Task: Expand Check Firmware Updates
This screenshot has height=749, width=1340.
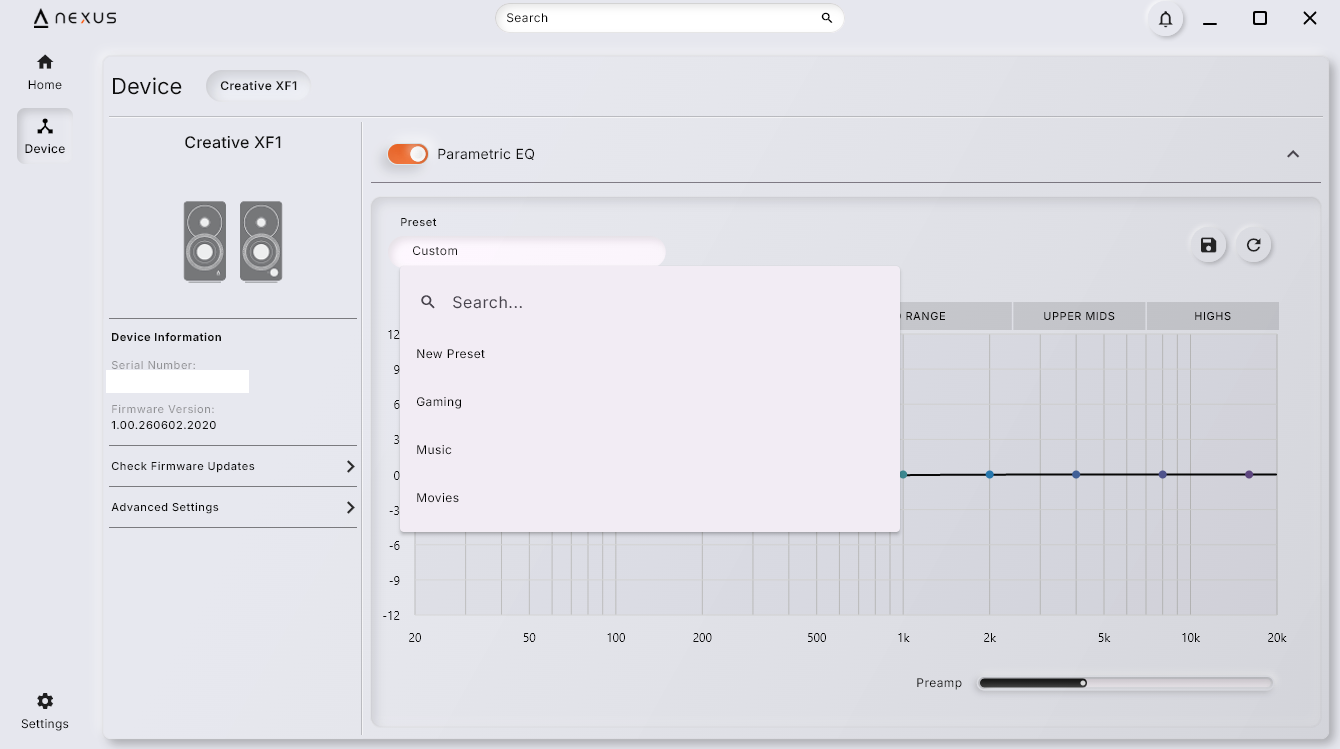Action: click(233, 466)
